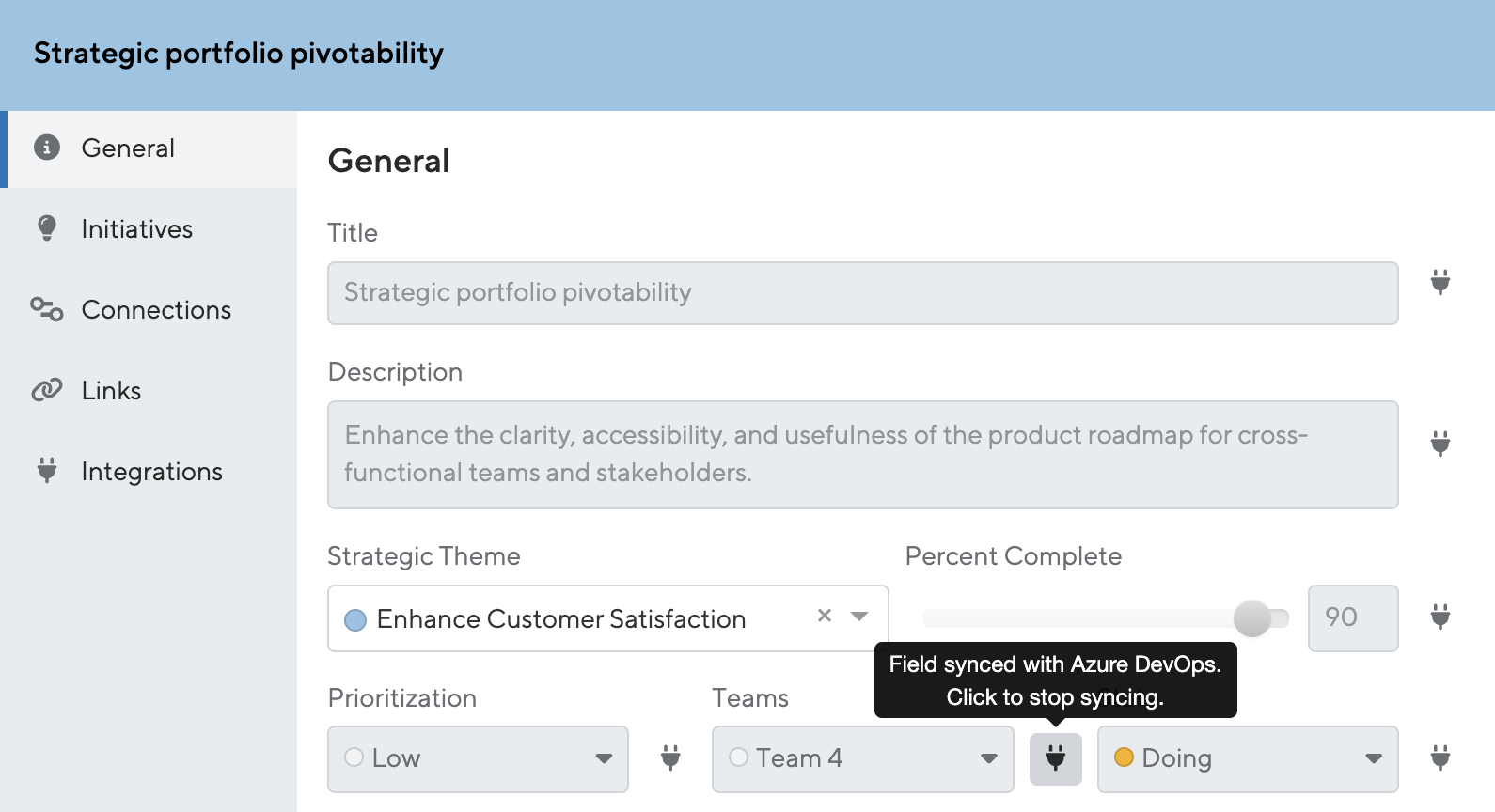Image resolution: width=1495 pixels, height=812 pixels.
Task: Open the Connections tab in sidebar
Action: pyautogui.click(x=156, y=310)
